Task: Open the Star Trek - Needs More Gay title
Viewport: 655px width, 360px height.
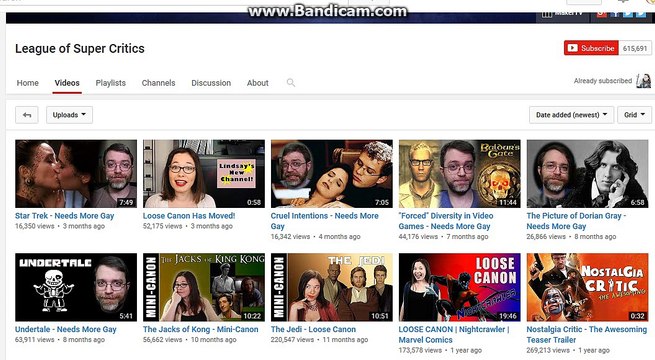Action: (65, 216)
